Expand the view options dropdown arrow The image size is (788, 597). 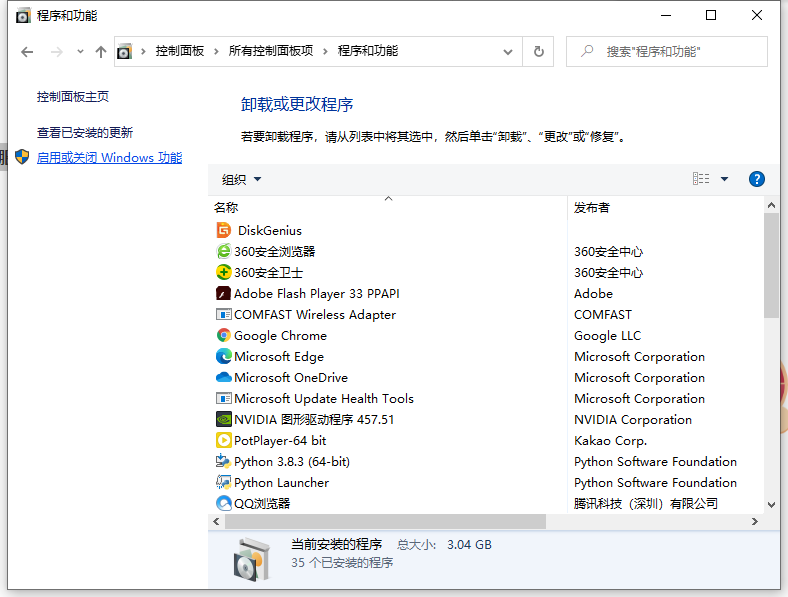(724, 179)
